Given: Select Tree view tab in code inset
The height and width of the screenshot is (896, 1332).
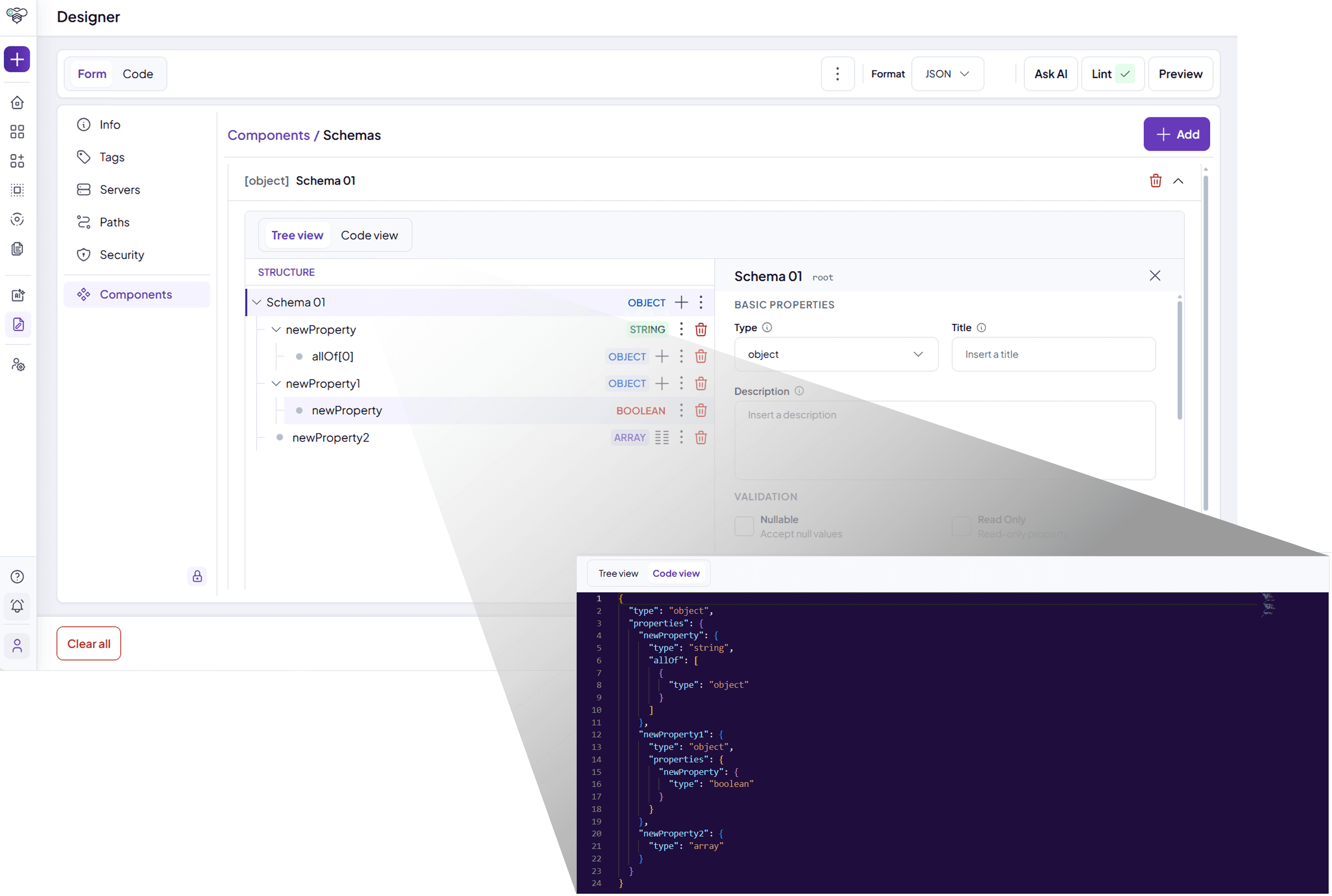Looking at the screenshot, I should click(618, 574).
